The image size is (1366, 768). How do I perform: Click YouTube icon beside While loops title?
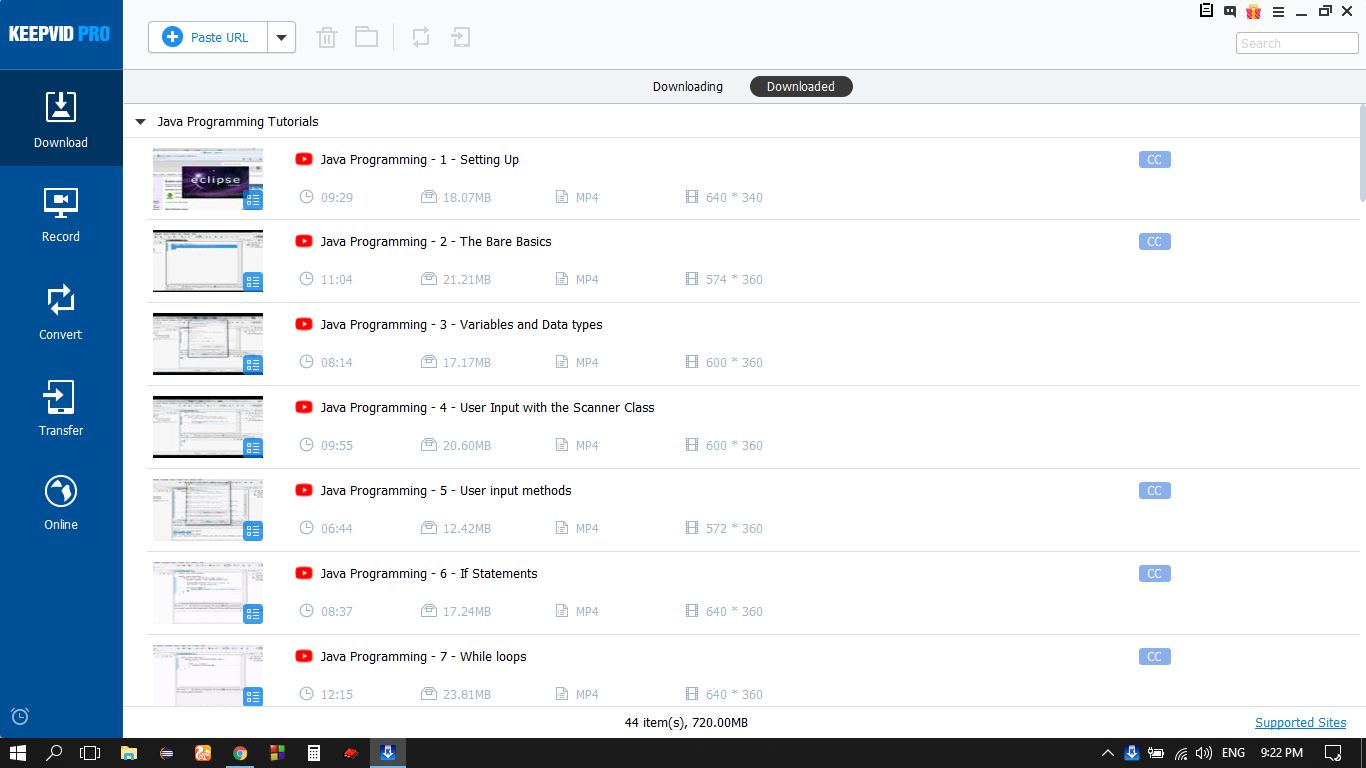304,657
